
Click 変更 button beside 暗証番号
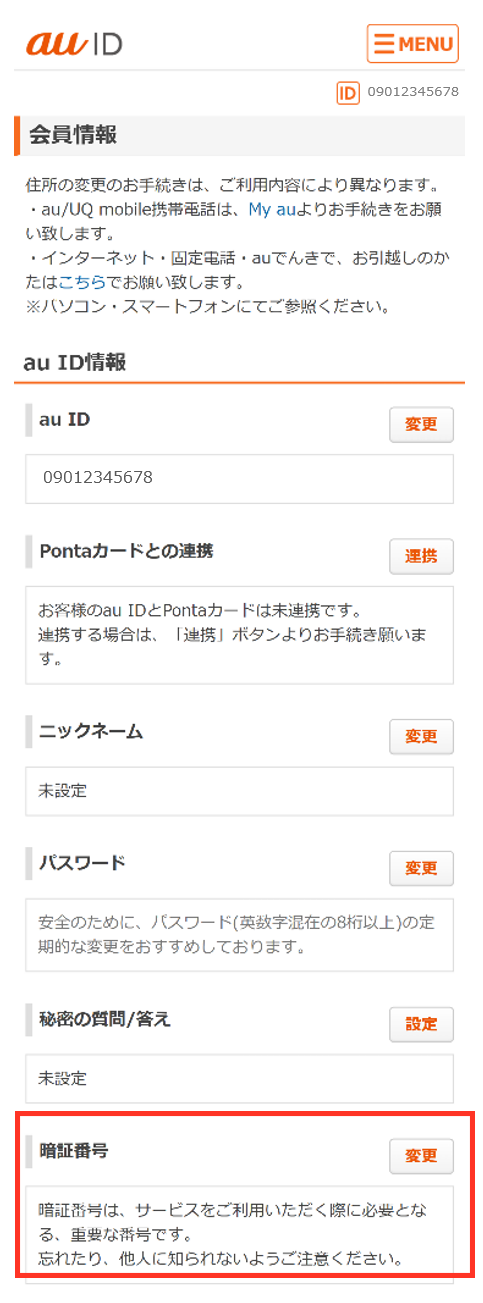[x=421, y=1155]
